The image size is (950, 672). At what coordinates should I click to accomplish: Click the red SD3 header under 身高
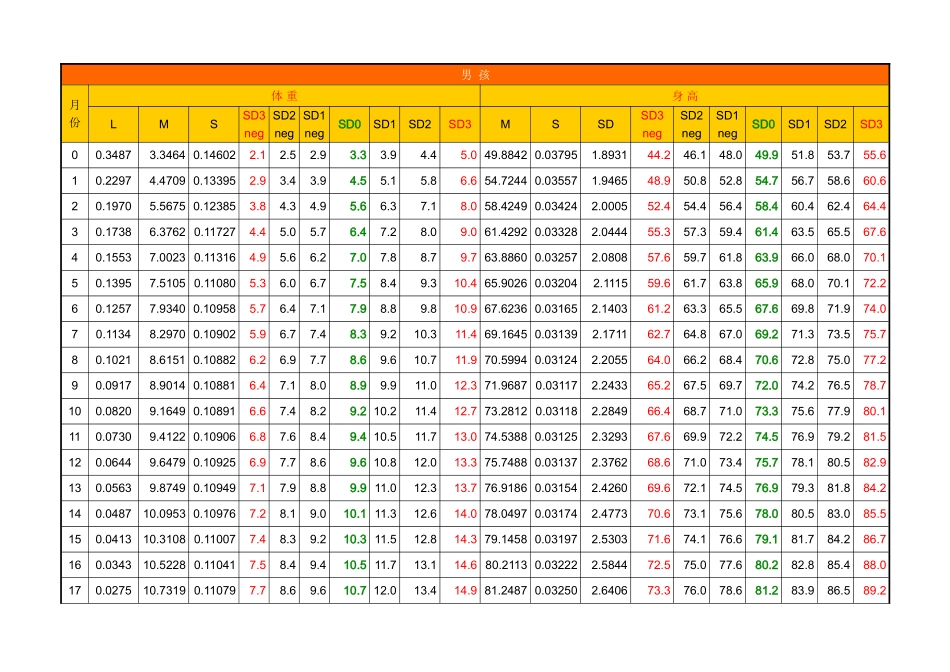871,124
